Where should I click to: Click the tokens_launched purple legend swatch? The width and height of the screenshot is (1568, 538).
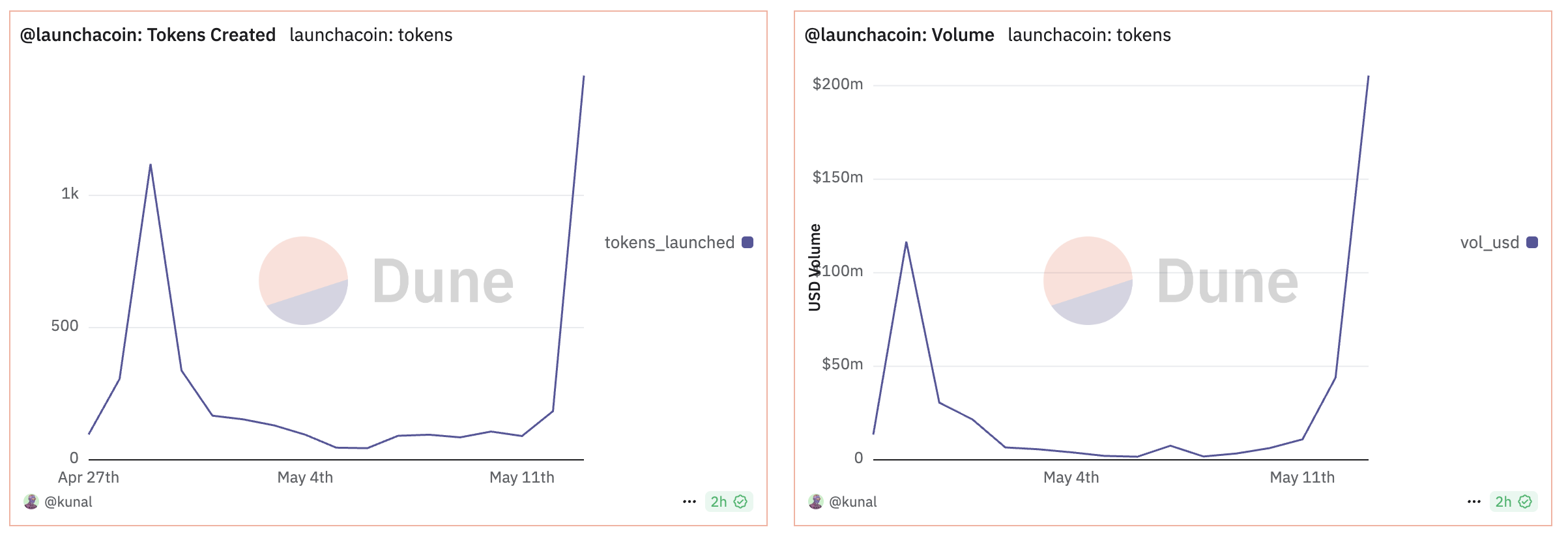click(x=748, y=242)
